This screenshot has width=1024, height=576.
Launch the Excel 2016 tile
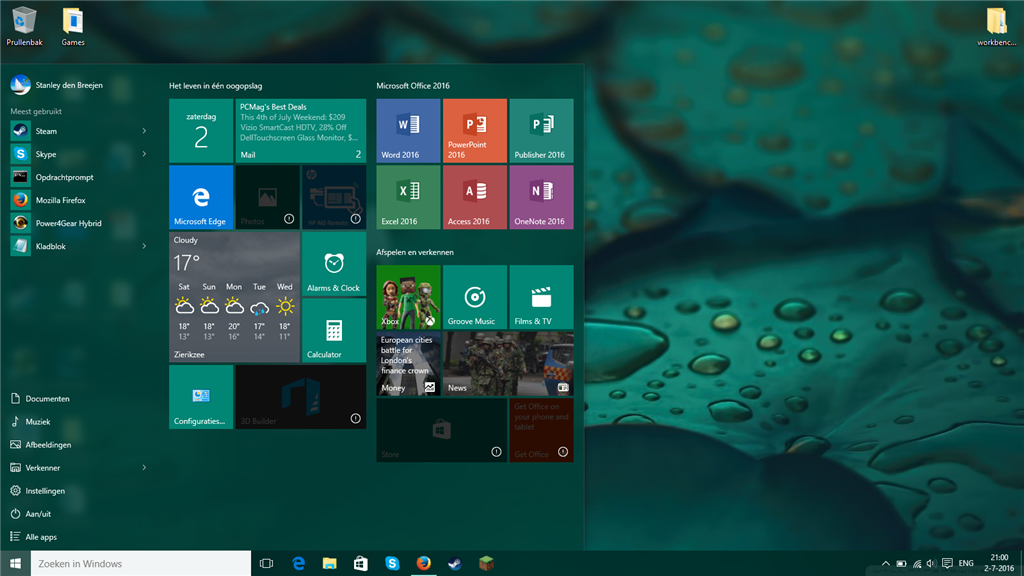pos(408,197)
